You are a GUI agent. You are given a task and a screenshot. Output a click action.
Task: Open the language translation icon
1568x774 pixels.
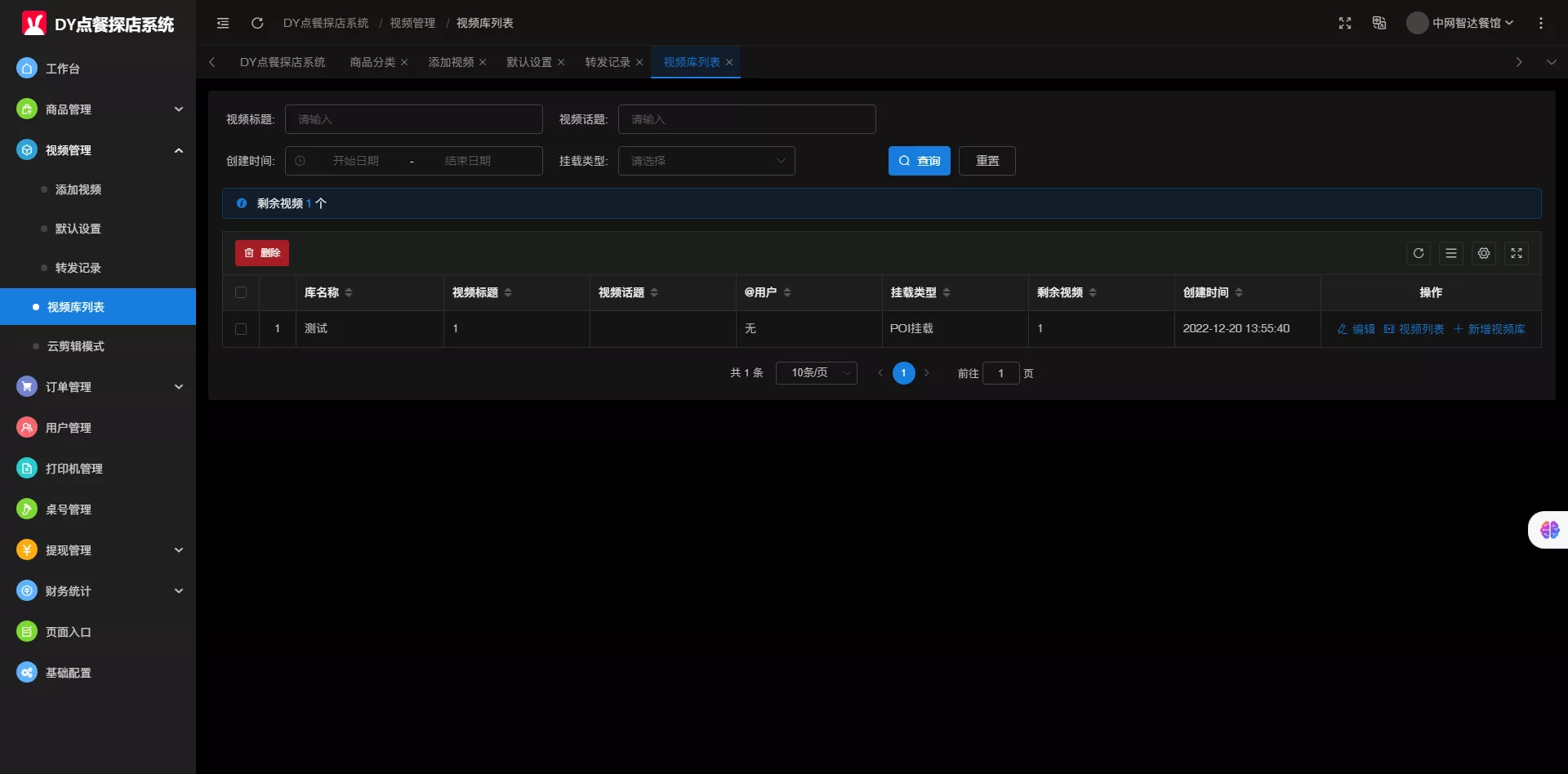(1379, 23)
